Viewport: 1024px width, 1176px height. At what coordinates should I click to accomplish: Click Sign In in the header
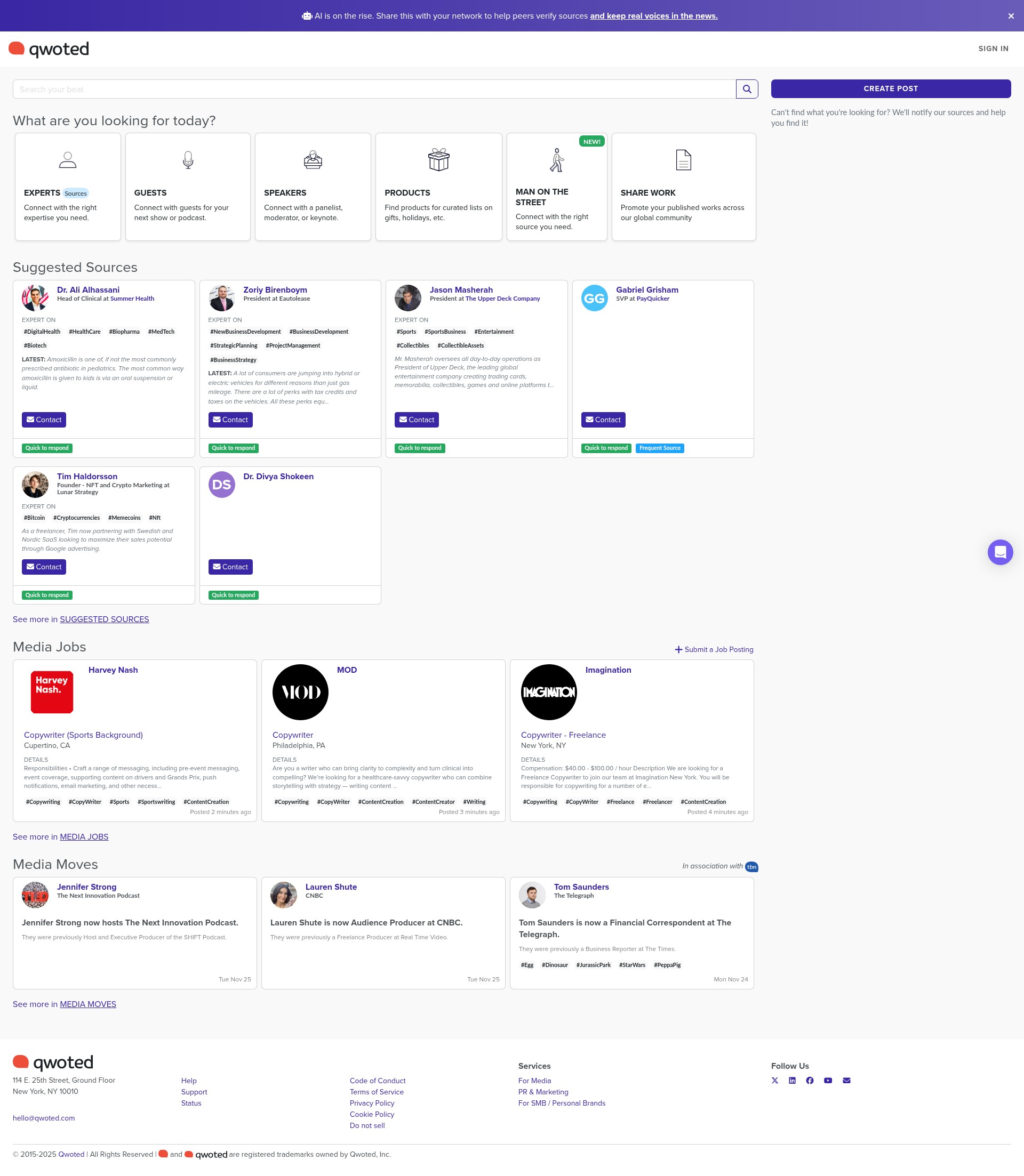click(x=993, y=49)
